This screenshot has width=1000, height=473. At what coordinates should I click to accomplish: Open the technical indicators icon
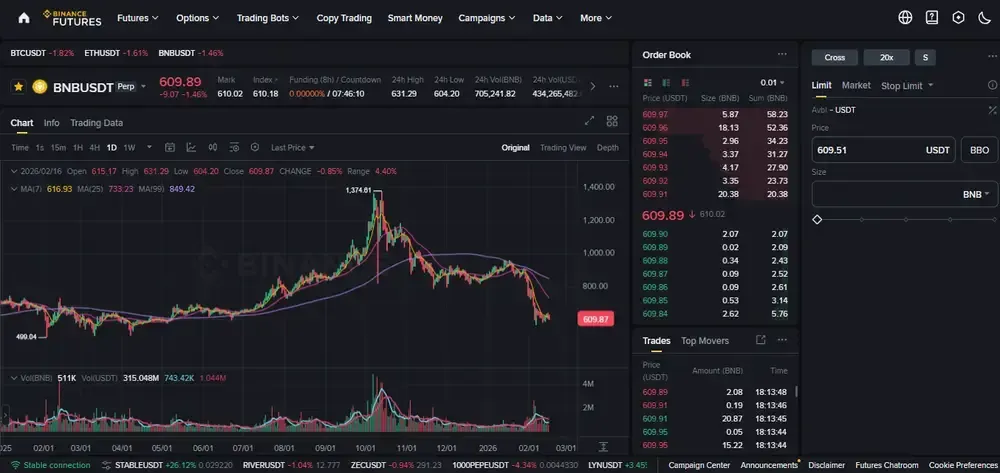click(191, 147)
